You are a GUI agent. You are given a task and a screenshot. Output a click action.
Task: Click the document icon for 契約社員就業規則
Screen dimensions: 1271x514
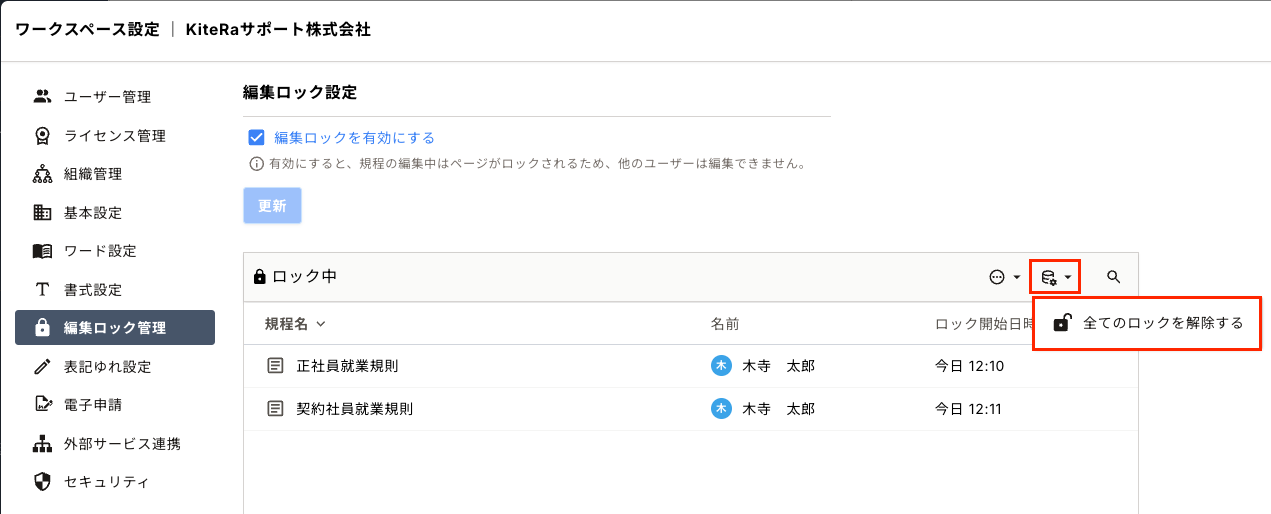pyautogui.click(x=275, y=408)
